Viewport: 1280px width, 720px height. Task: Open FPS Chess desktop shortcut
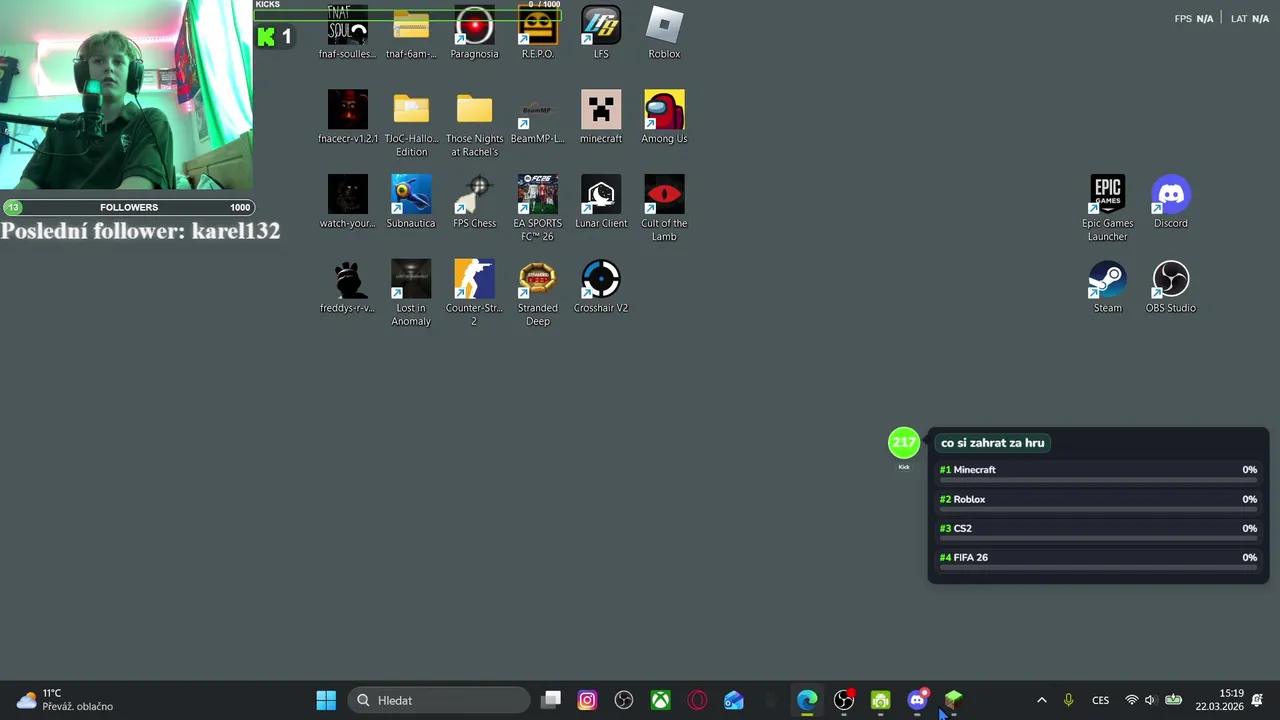(x=474, y=202)
